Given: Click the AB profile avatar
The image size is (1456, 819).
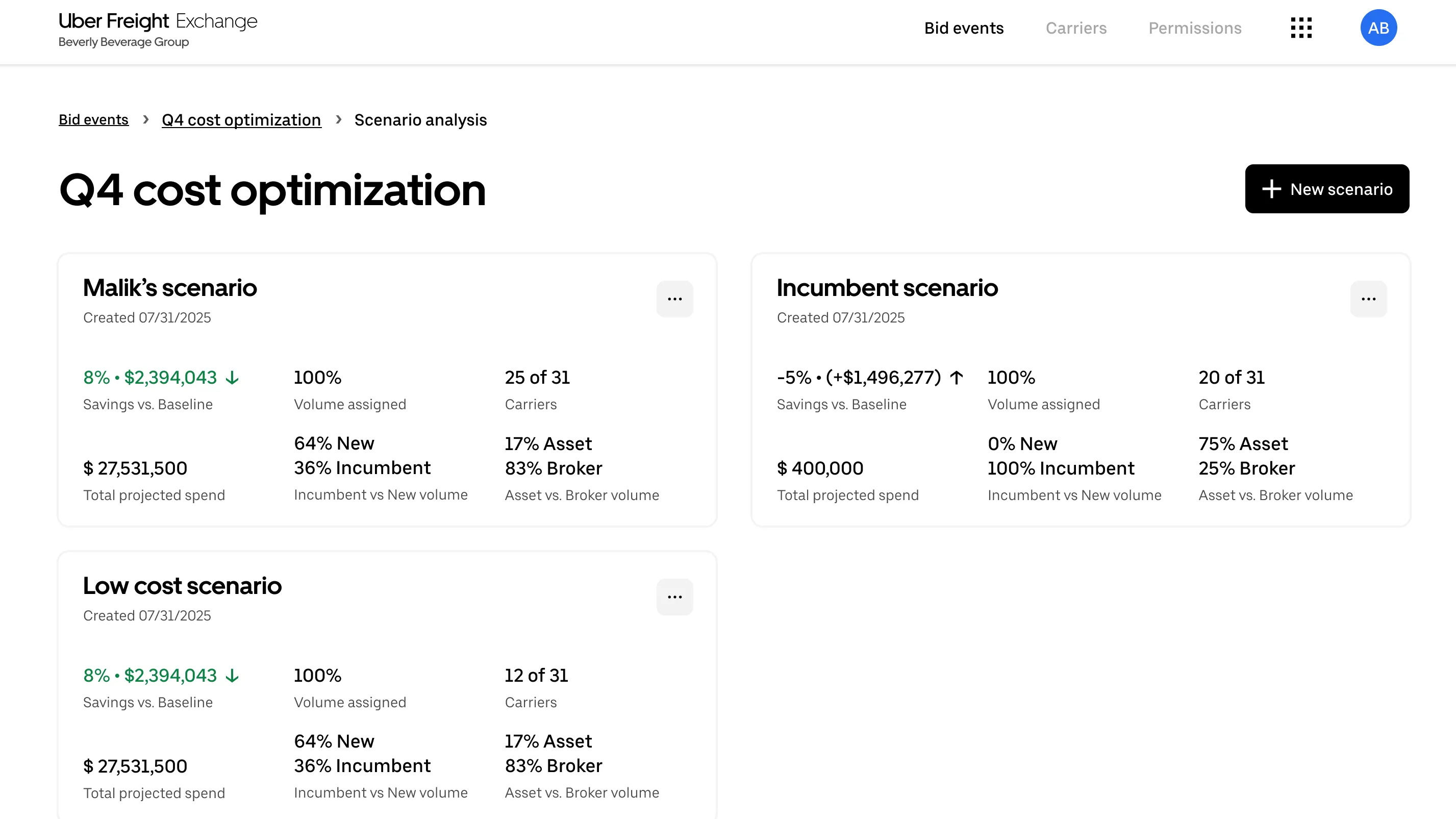Looking at the screenshot, I should pyautogui.click(x=1378, y=27).
